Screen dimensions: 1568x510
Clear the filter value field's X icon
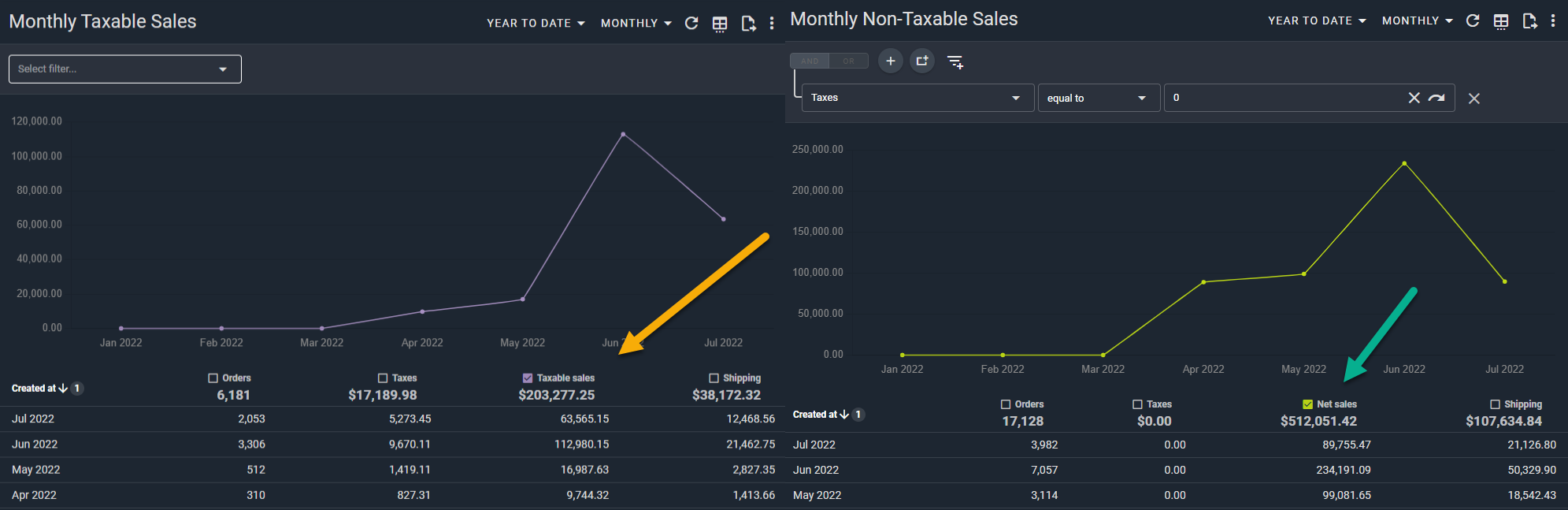[x=1414, y=98]
